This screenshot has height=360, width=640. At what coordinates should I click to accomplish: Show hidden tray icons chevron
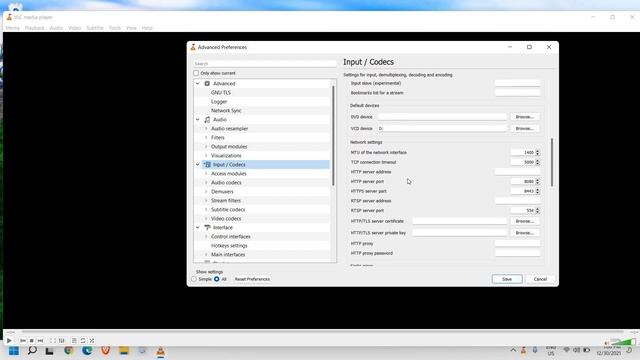pyautogui.click(x=513, y=350)
